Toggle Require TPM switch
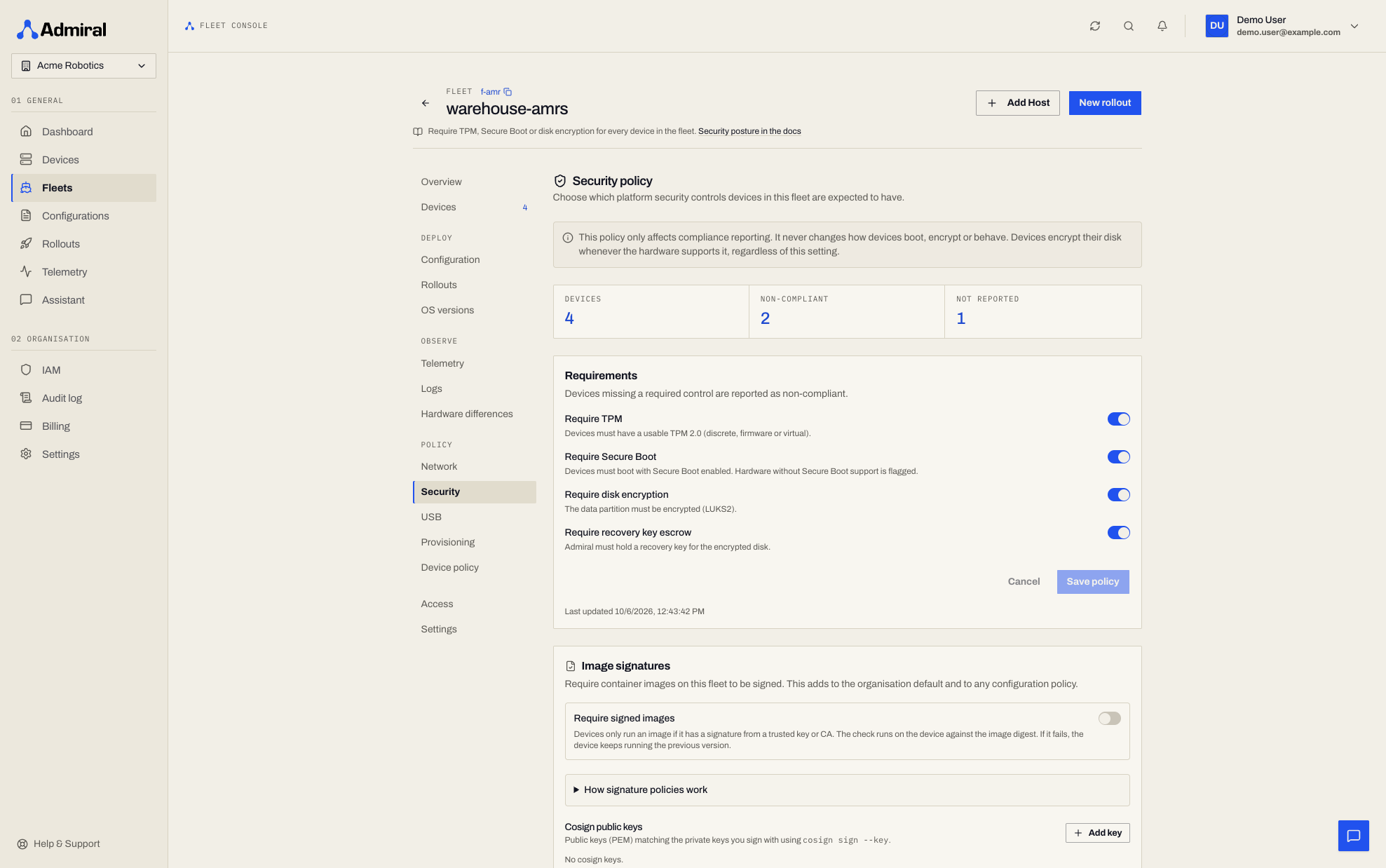This screenshot has height=868, width=1386. coord(1118,419)
